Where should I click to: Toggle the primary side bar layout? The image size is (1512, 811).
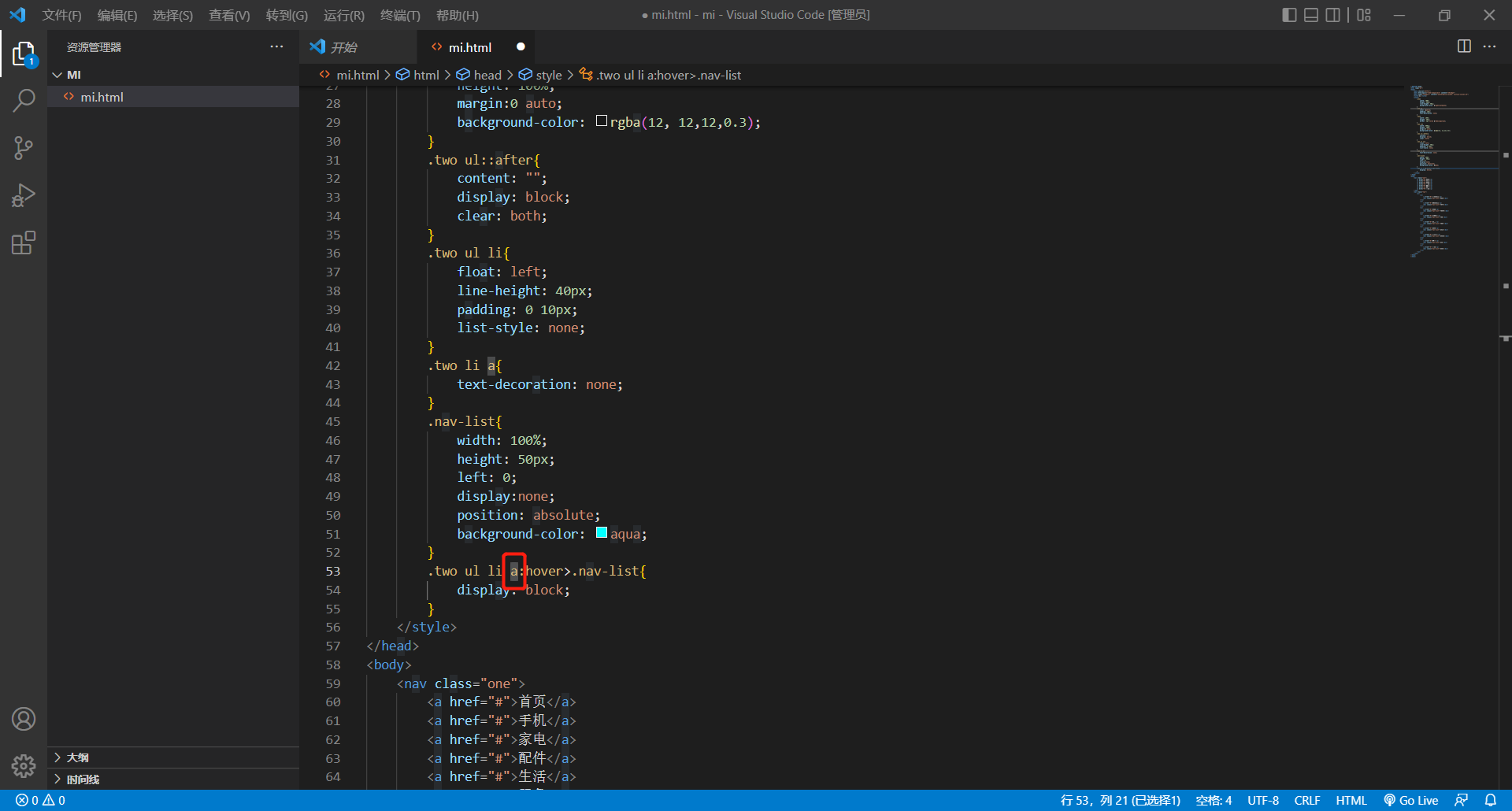1289,15
